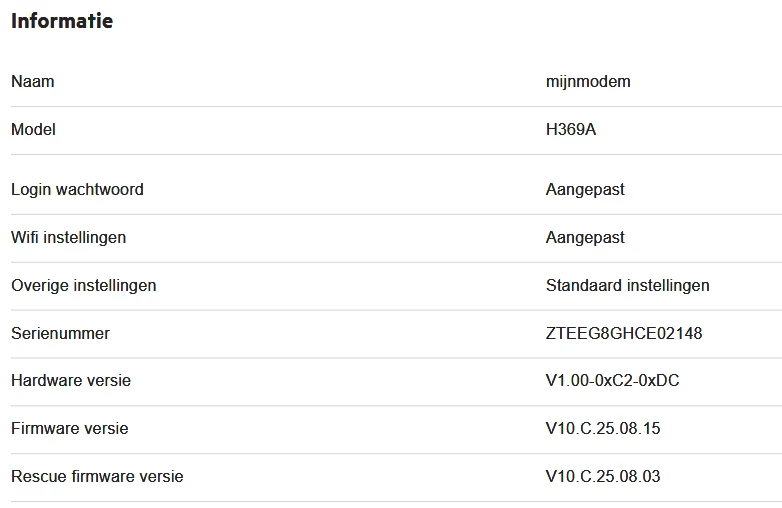Viewport: 782px width, 508px height.
Task: Click the Serienummer label
Action: 60,333
